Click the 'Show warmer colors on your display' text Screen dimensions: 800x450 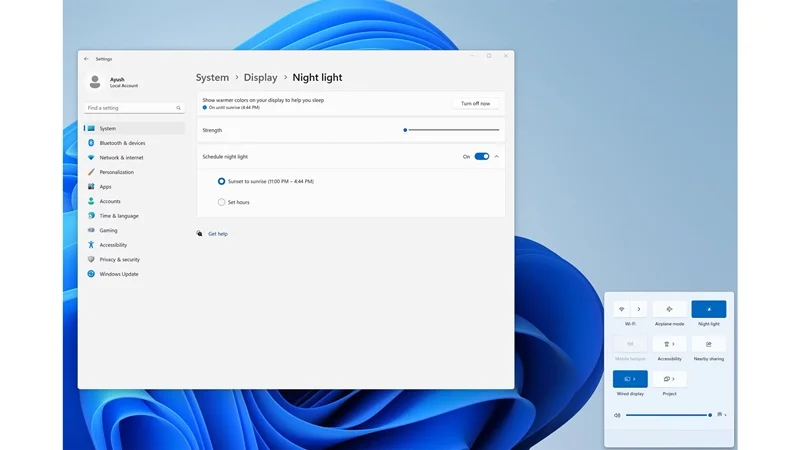[263, 100]
